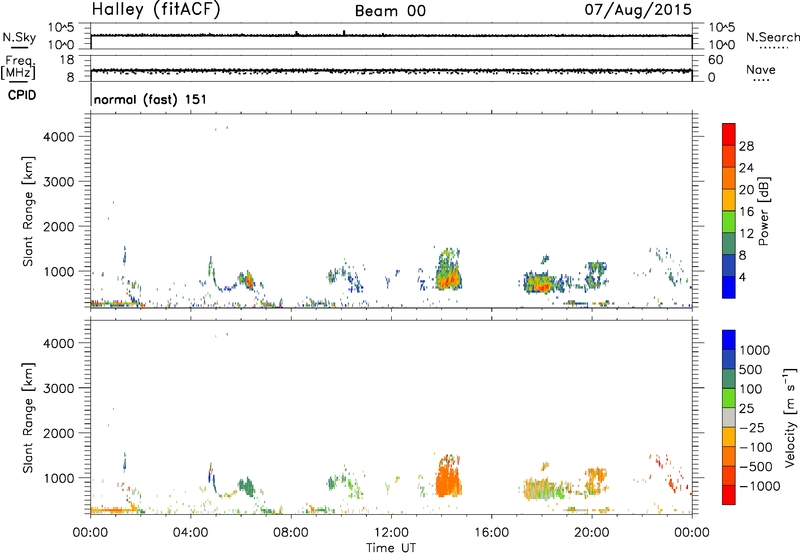Click the 'N.Search' legend label

click(x=772, y=37)
